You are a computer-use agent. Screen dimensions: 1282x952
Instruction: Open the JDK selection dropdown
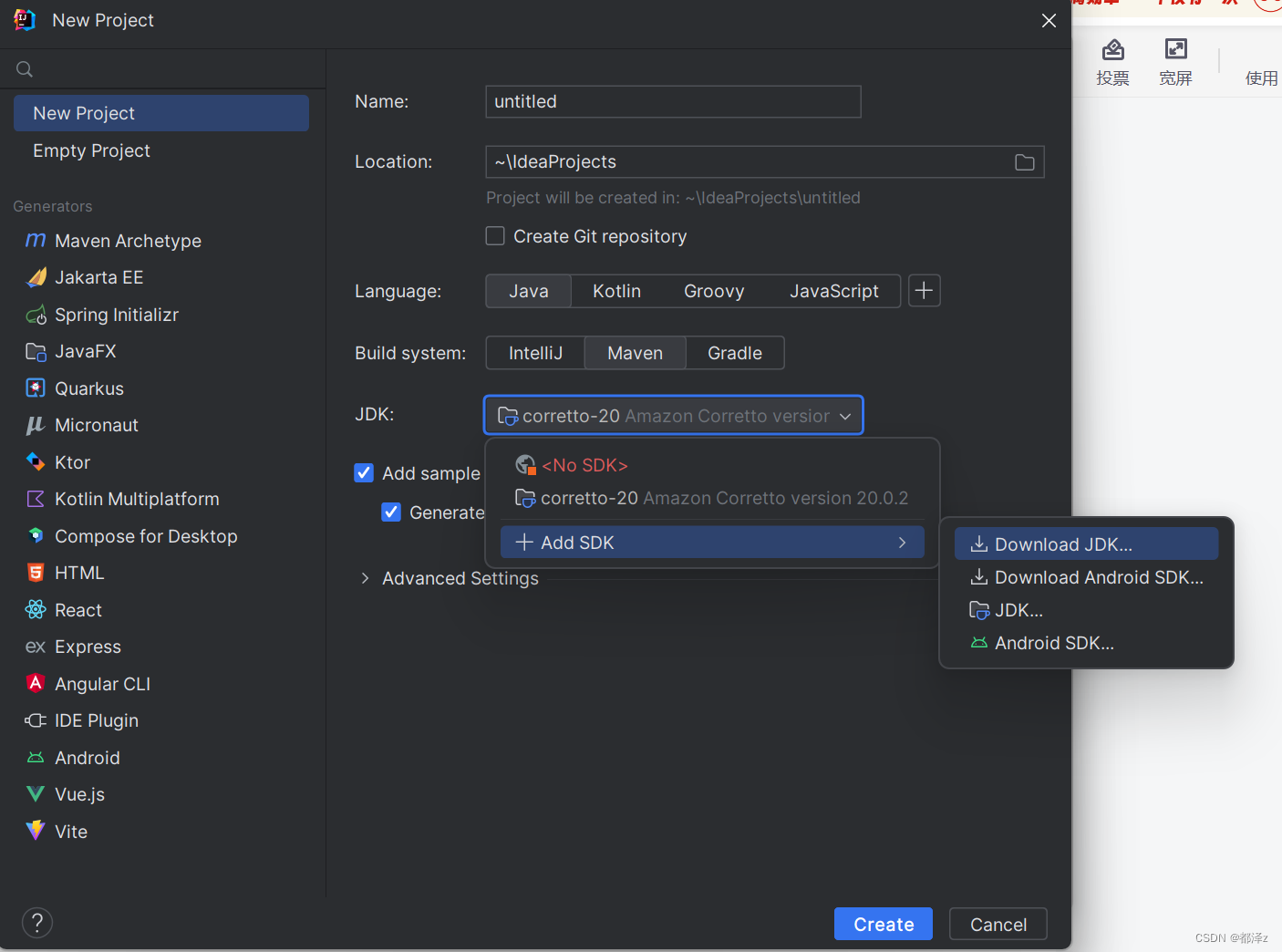[673, 415]
